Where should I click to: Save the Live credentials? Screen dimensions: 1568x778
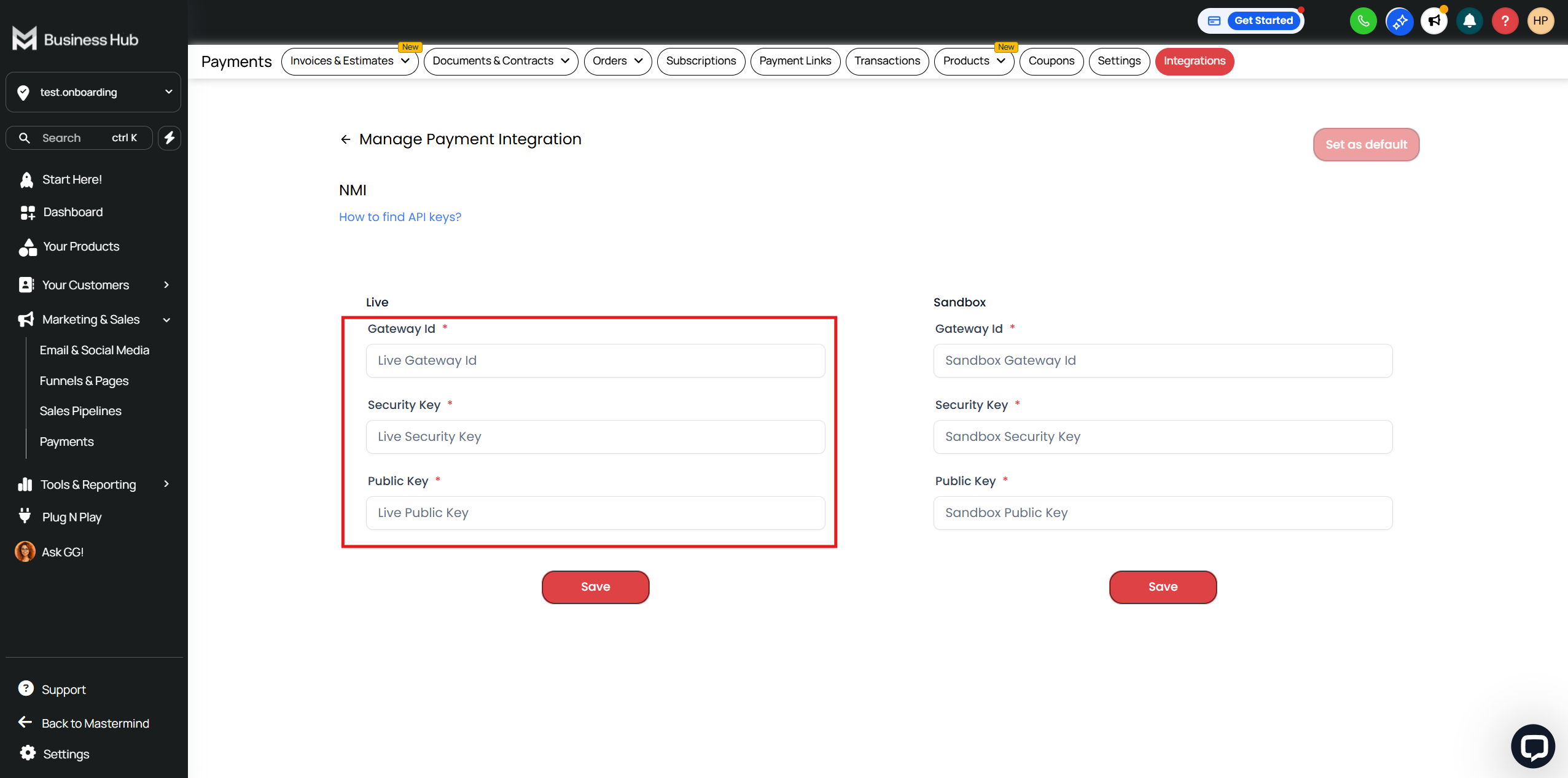[x=595, y=587]
